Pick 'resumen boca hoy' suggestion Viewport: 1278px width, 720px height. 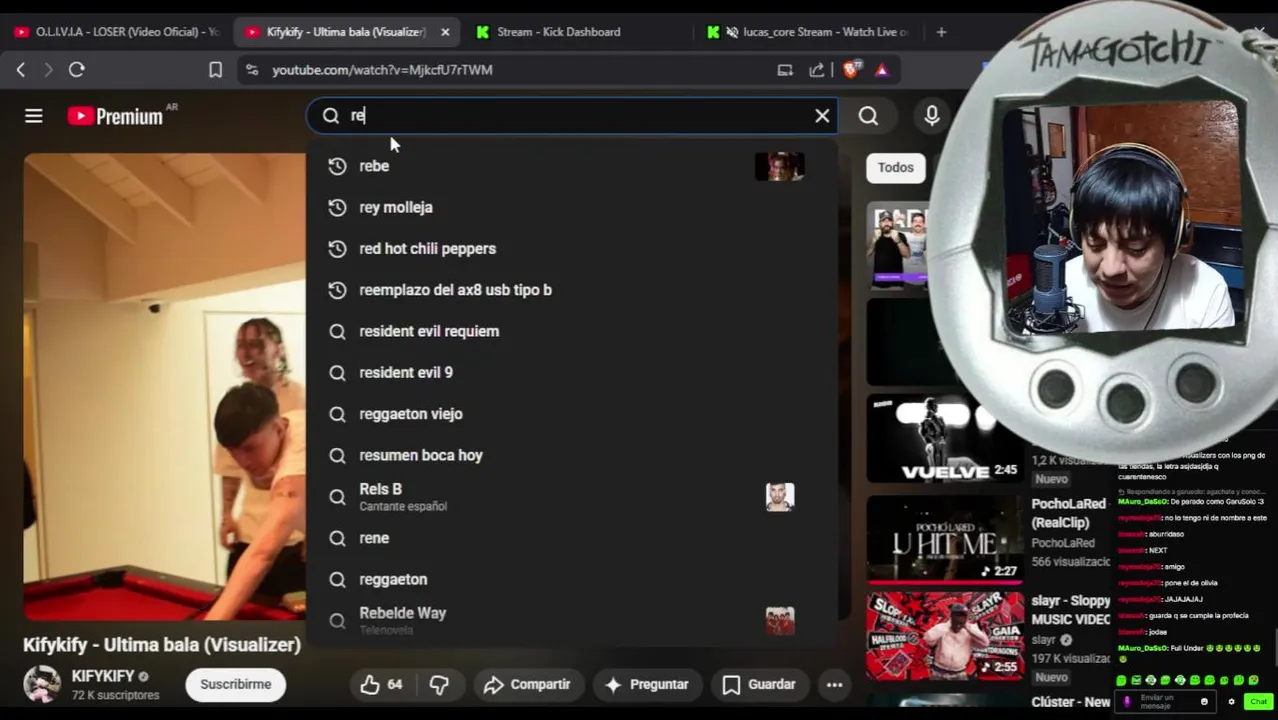click(x=572, y=455)
